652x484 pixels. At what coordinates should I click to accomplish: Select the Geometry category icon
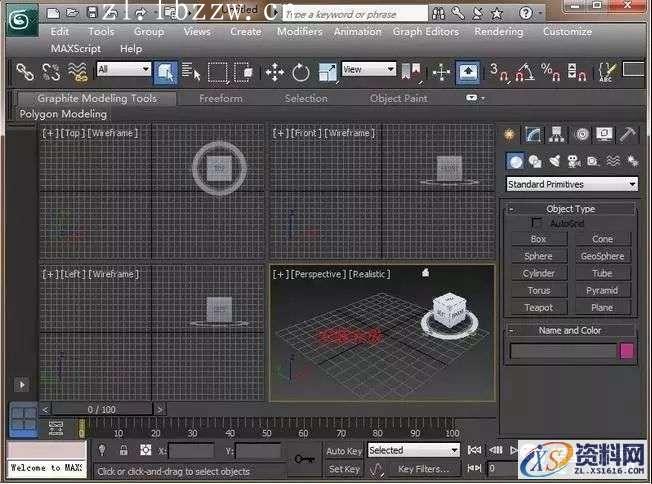pos(515,161)
